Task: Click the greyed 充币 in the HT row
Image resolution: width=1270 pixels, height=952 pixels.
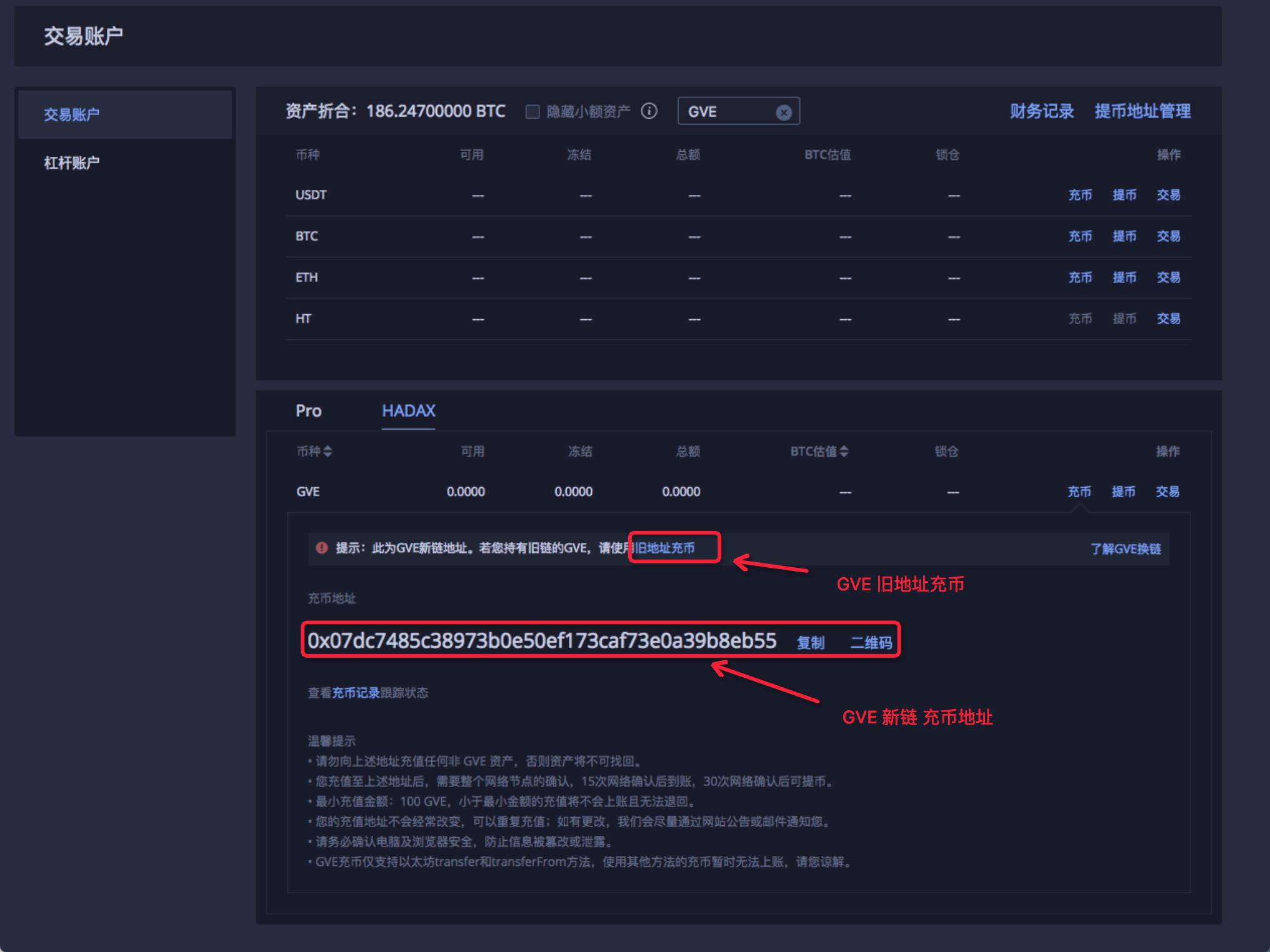Action: (x=1080, y=319)
